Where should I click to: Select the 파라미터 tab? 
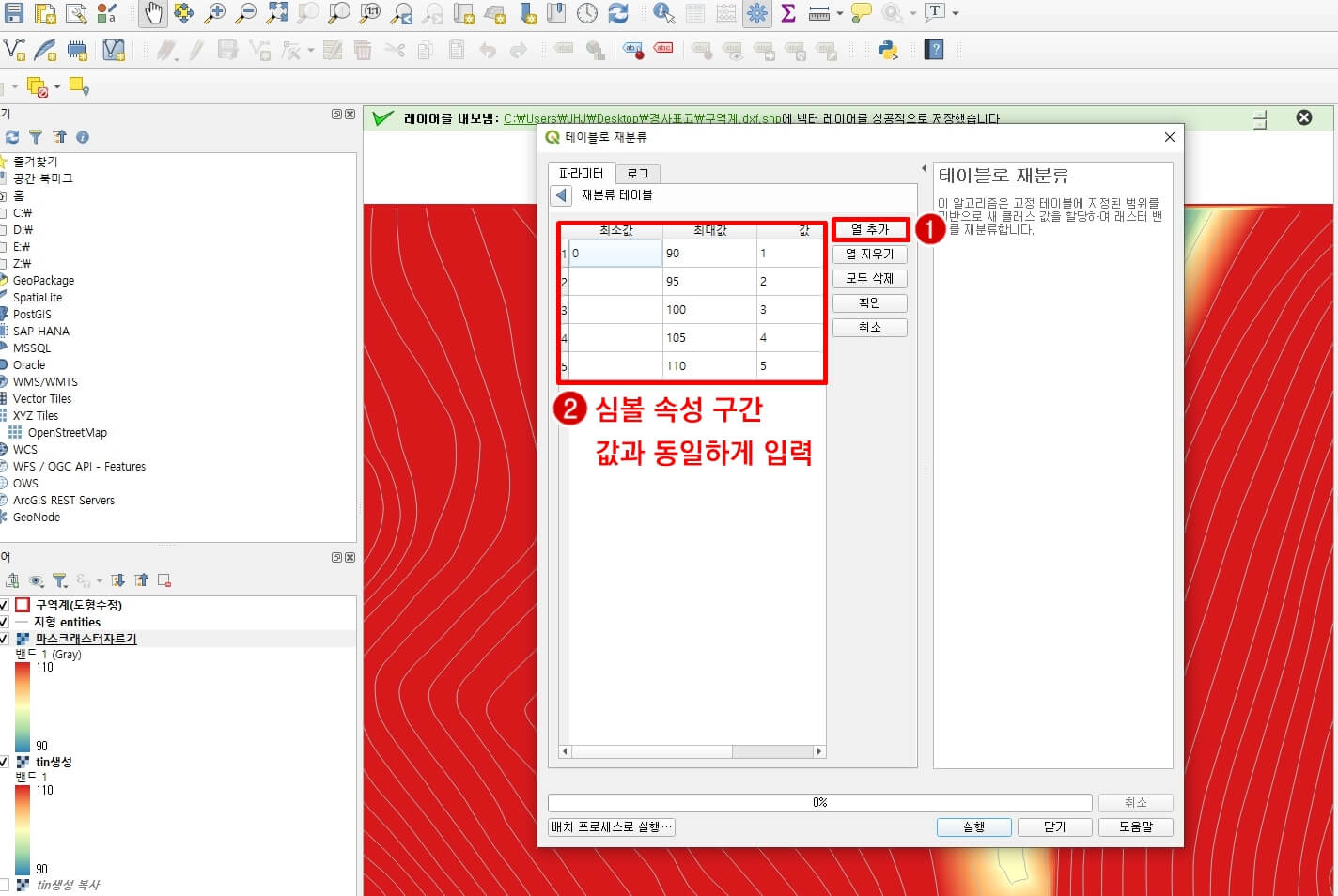(580, 173)
